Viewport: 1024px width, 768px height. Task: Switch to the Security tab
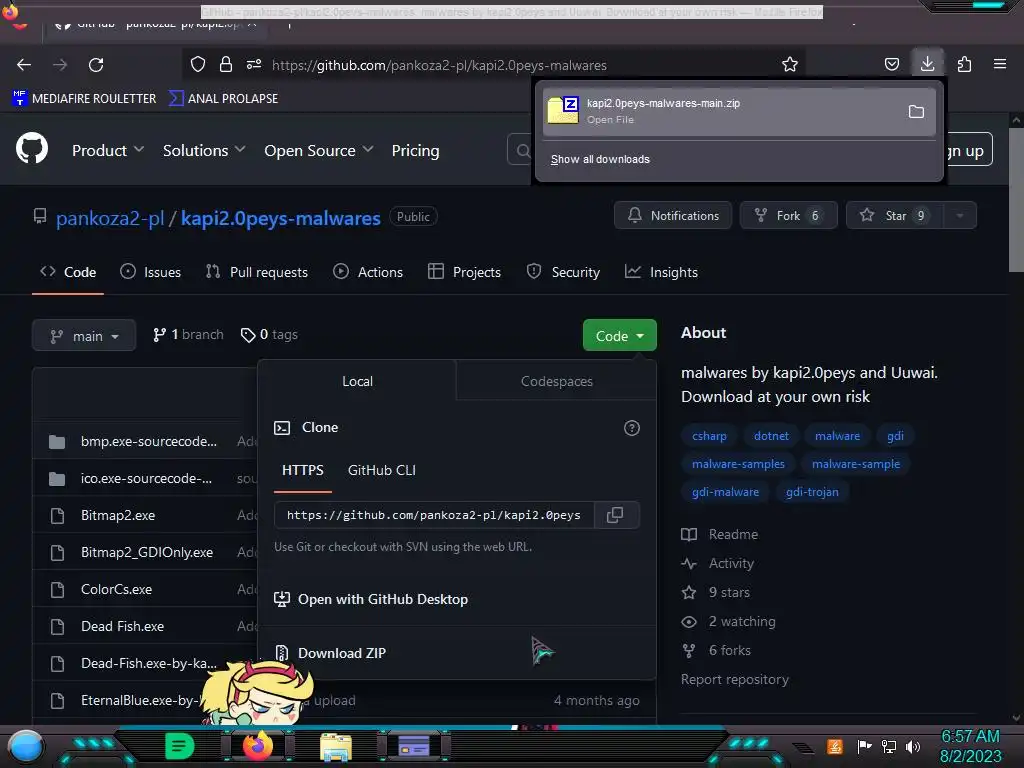coord(563,272)
